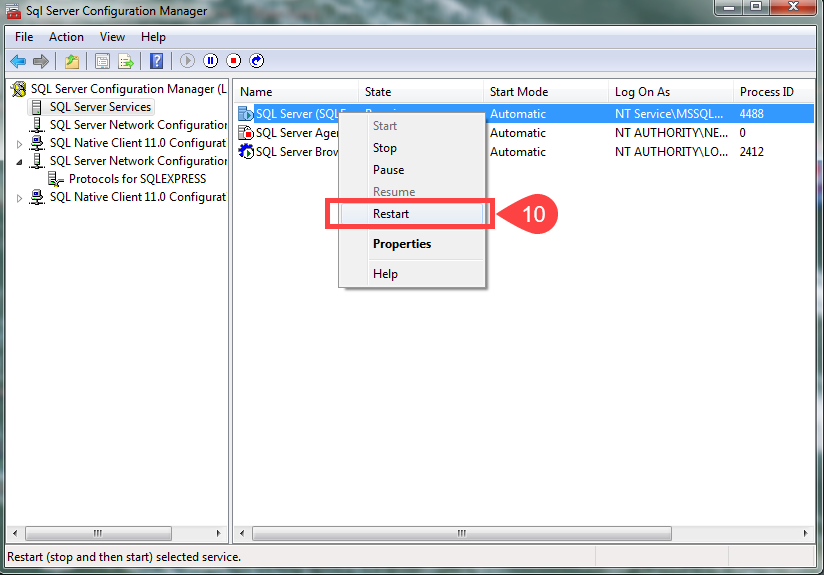
Task: Collapse the expanded SQL Server Network Configuration node
Action: [x=19, y=162]
